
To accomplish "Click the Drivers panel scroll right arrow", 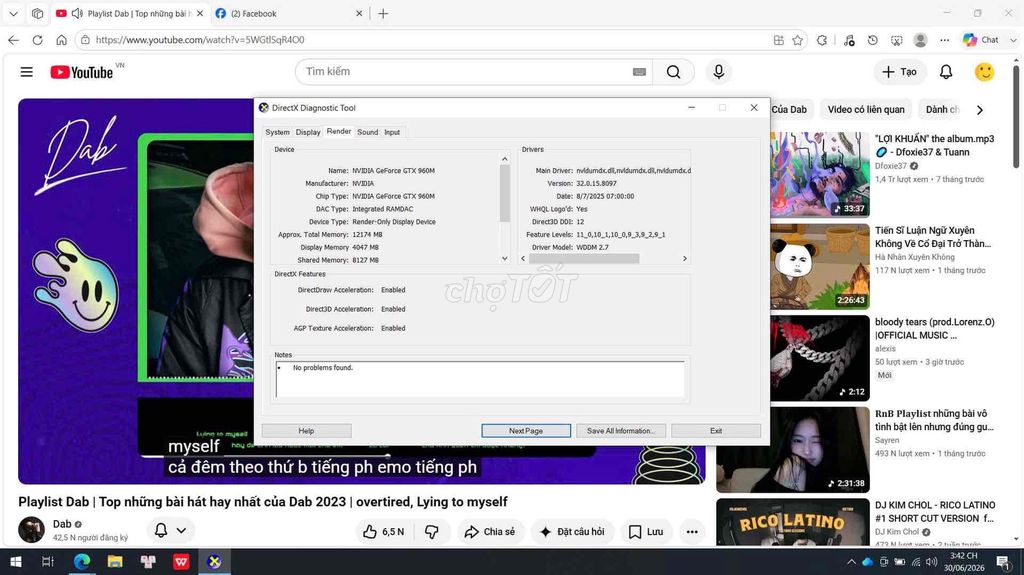I will (684, 258).
